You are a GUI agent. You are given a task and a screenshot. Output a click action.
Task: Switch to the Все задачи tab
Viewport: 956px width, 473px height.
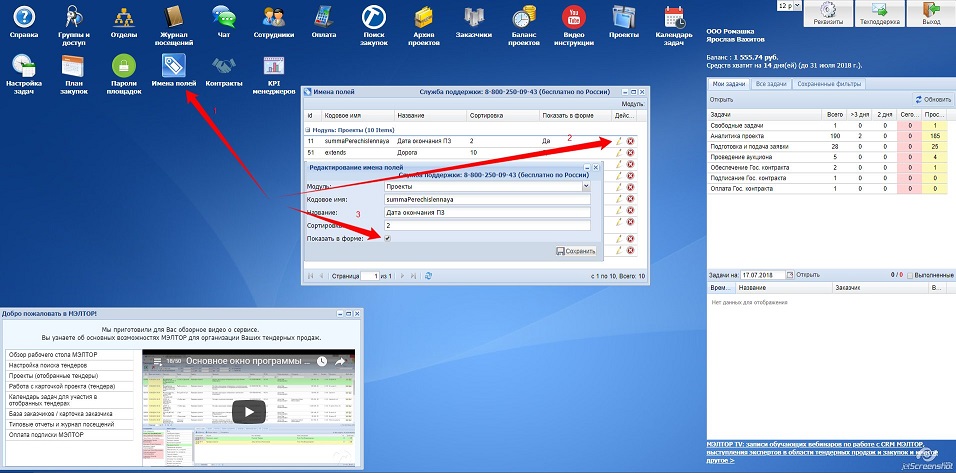(x=771, y=84)
